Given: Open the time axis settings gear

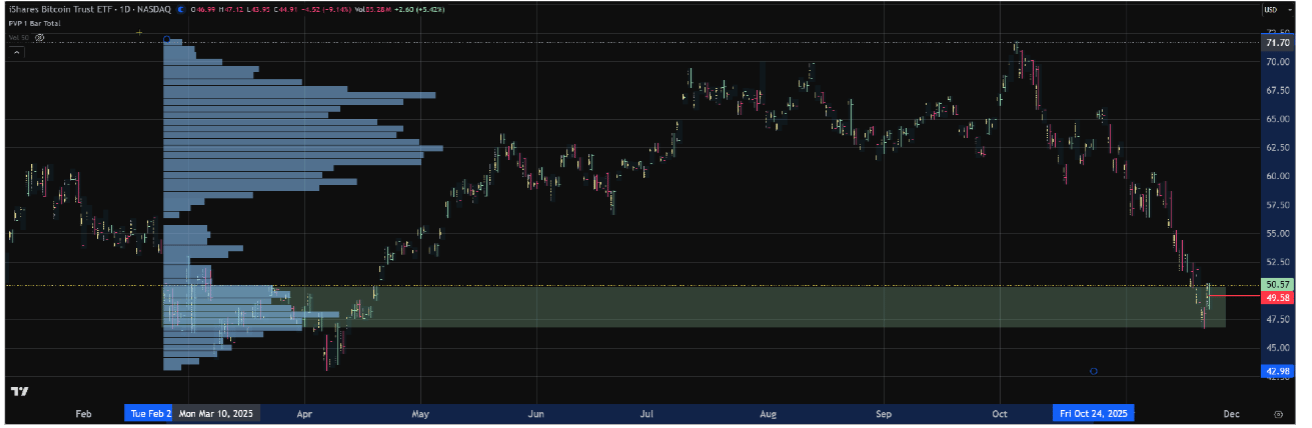Looking at the screenshot, I should [1278, 413].
